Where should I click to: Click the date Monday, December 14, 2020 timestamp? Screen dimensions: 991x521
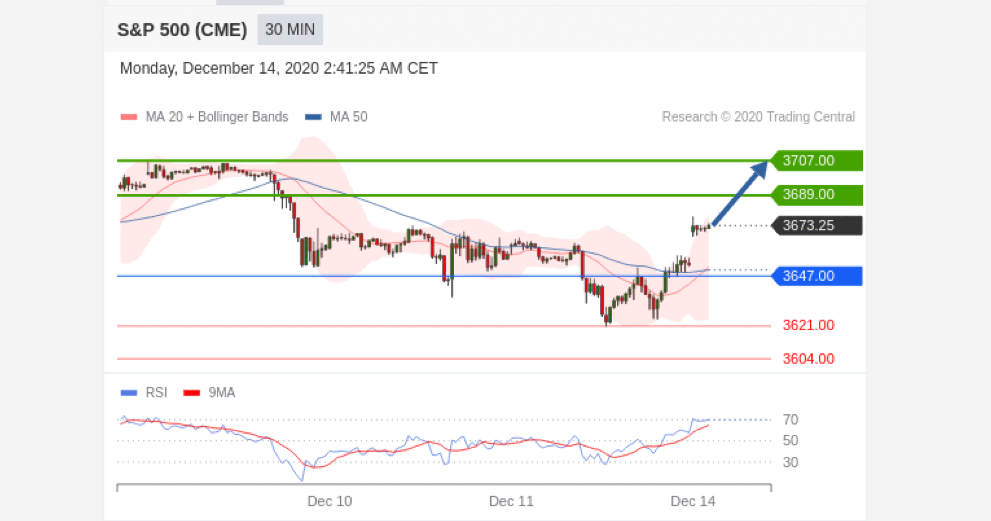coord(279,68)
